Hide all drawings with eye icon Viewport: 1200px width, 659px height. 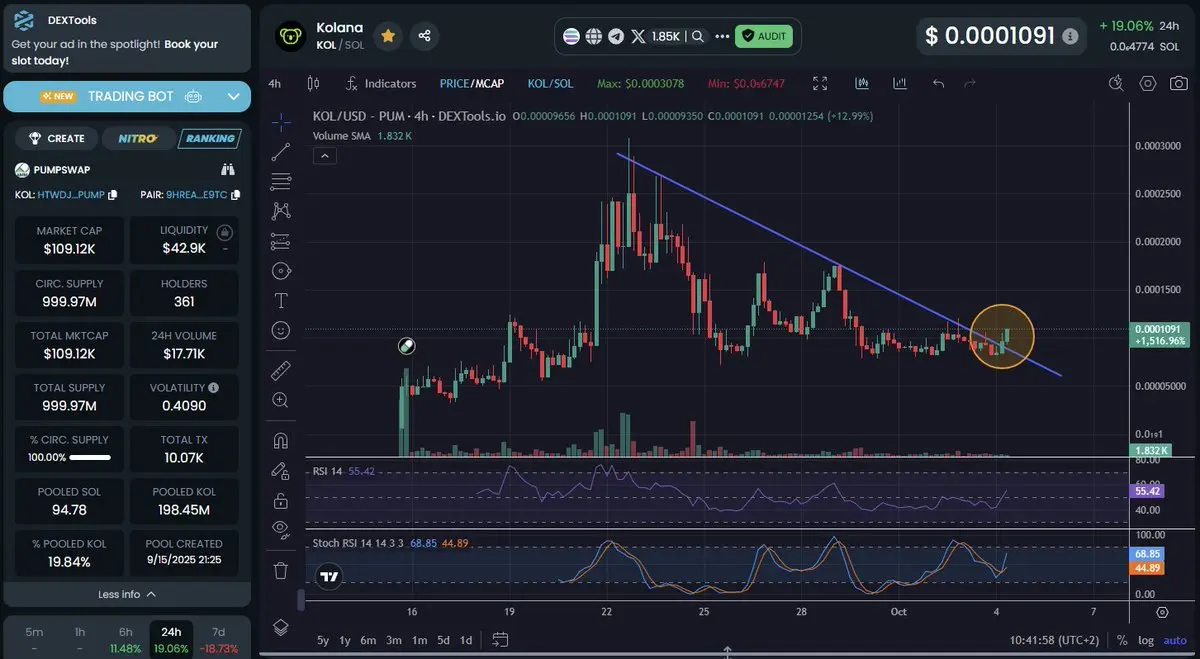281,529
